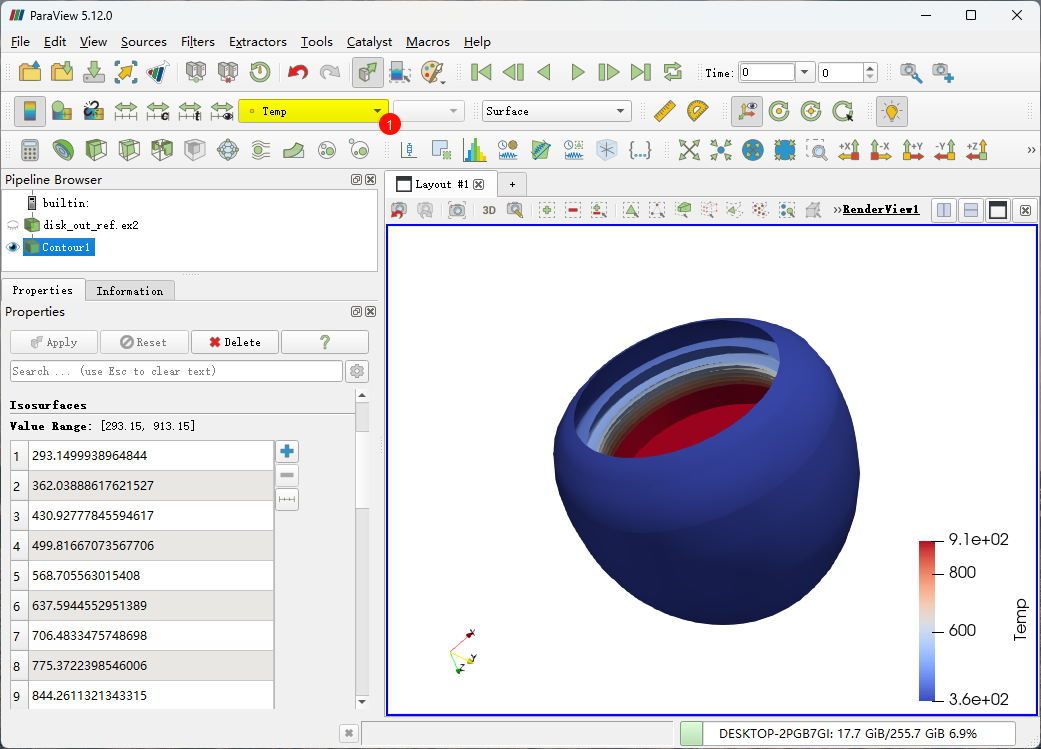This screenshot has width=1041, height=749.
Task: Click the properties search input field
Action: coord(176,371)
